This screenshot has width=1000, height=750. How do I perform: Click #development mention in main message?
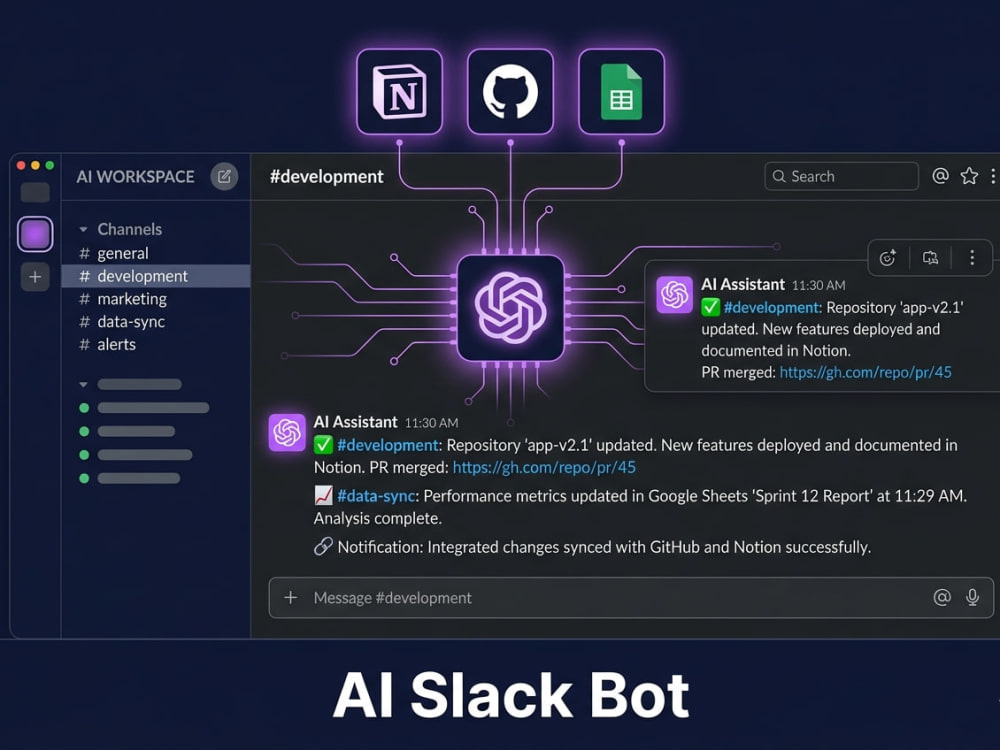[x=388, y=445]
